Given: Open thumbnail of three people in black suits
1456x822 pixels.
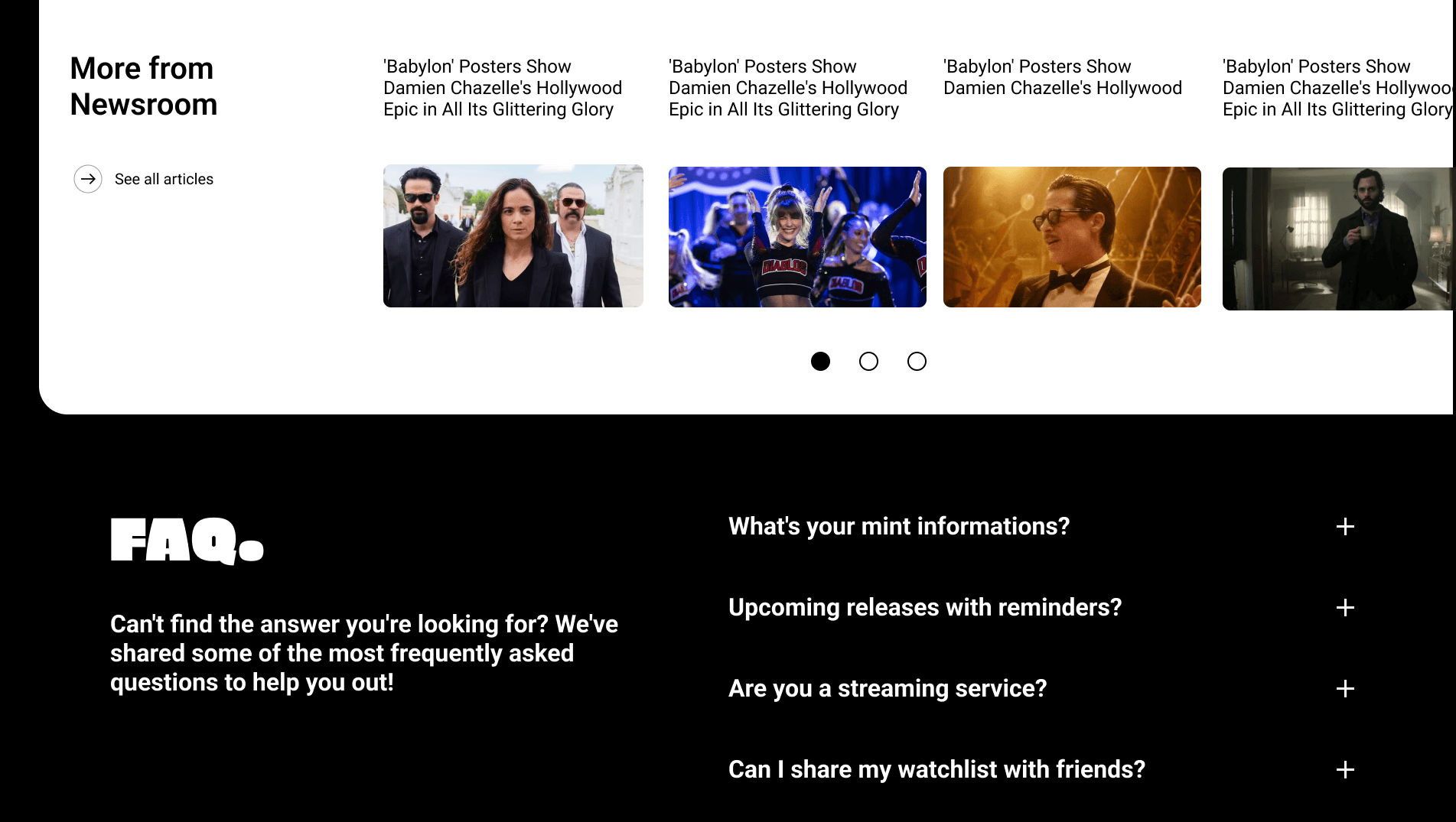Looking at the screenshot, I should coord(513,236).
